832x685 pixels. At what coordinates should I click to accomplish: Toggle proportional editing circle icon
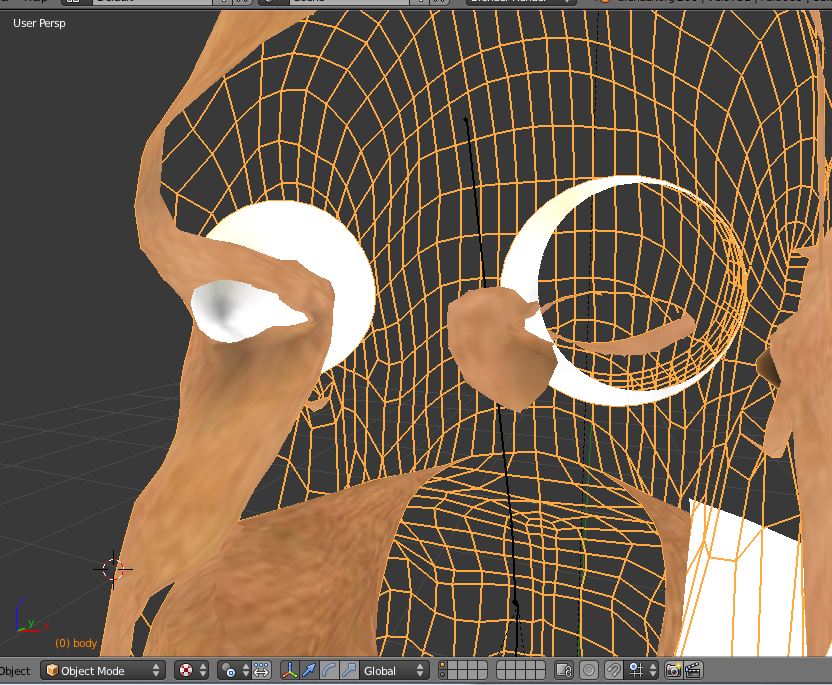[x=588, y=671]
